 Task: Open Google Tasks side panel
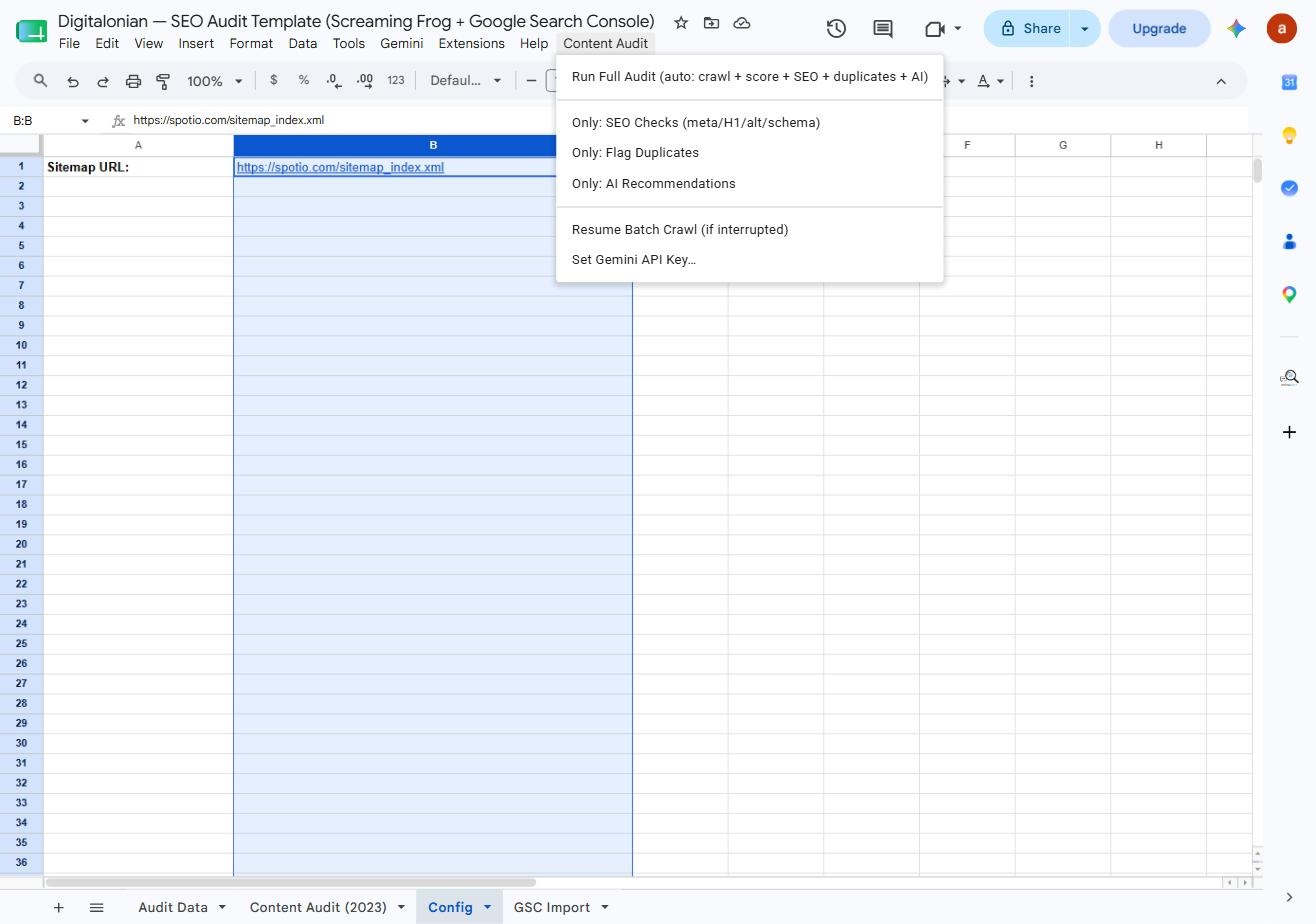(1289, 188)
